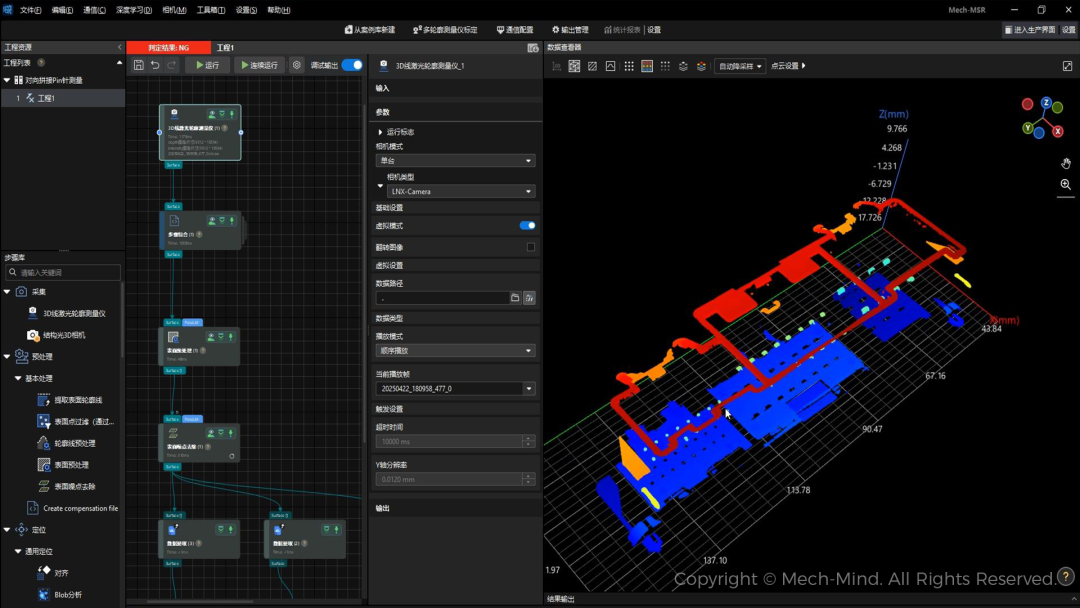
Task: Click the save project icon
Action: (x=138, y=65)
